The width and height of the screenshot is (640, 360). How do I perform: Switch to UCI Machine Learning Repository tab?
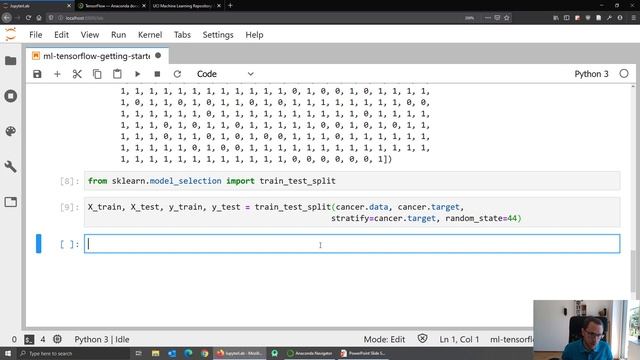pos(182,6)
